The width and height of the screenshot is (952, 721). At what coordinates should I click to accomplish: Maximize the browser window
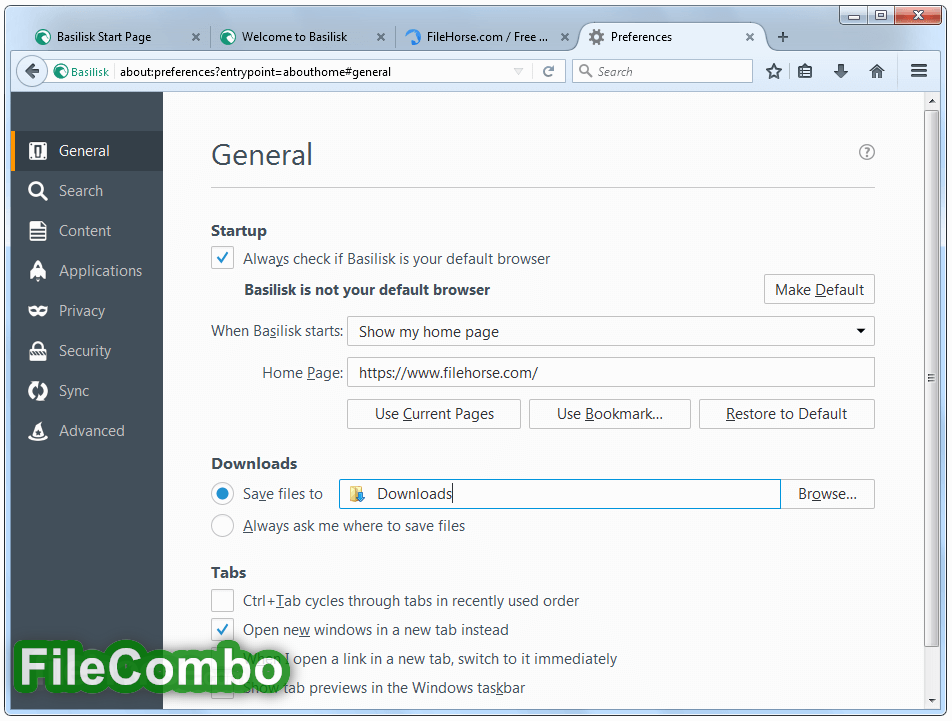pos(881,15)
